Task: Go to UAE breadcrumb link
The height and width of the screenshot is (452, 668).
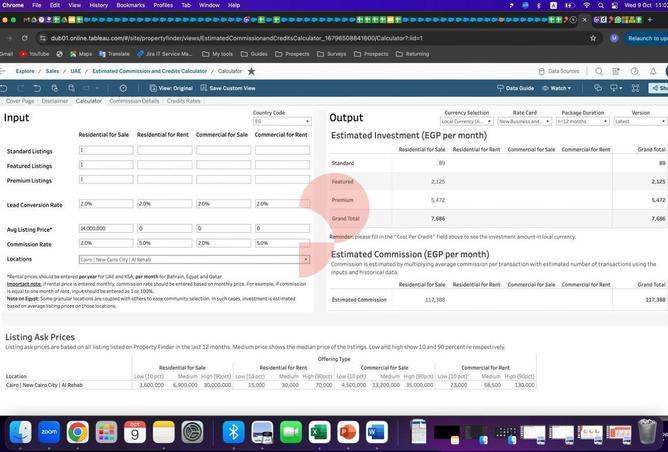Action: tap(75, 71)
